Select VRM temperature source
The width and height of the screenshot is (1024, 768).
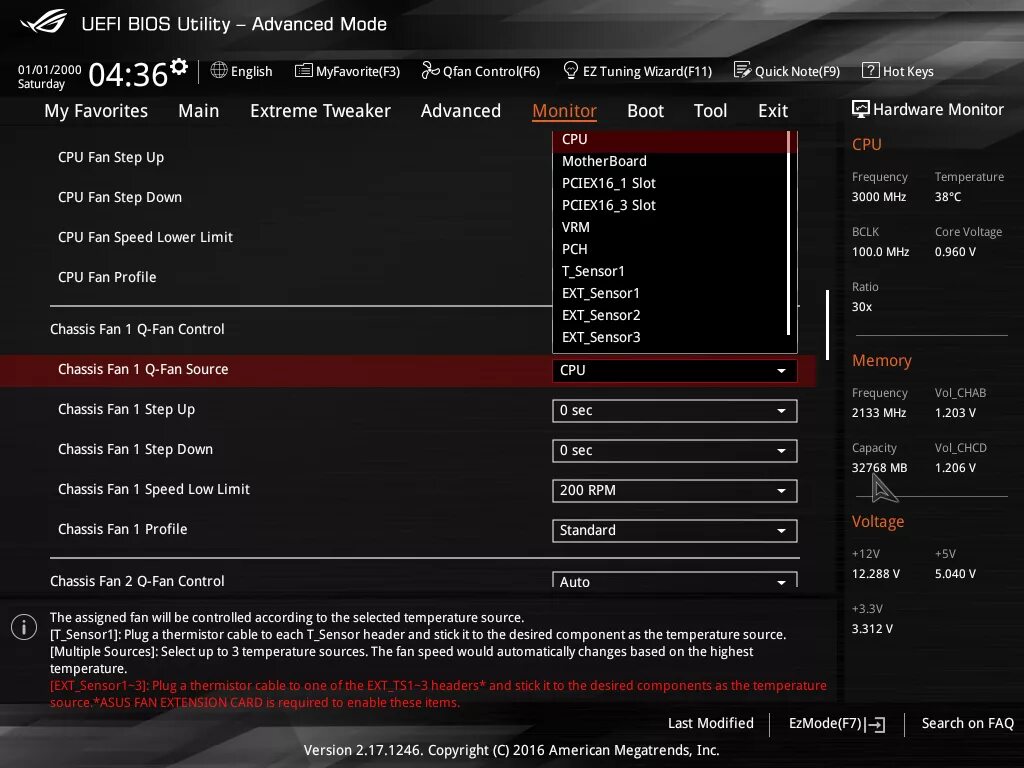(x=670, y=227)
